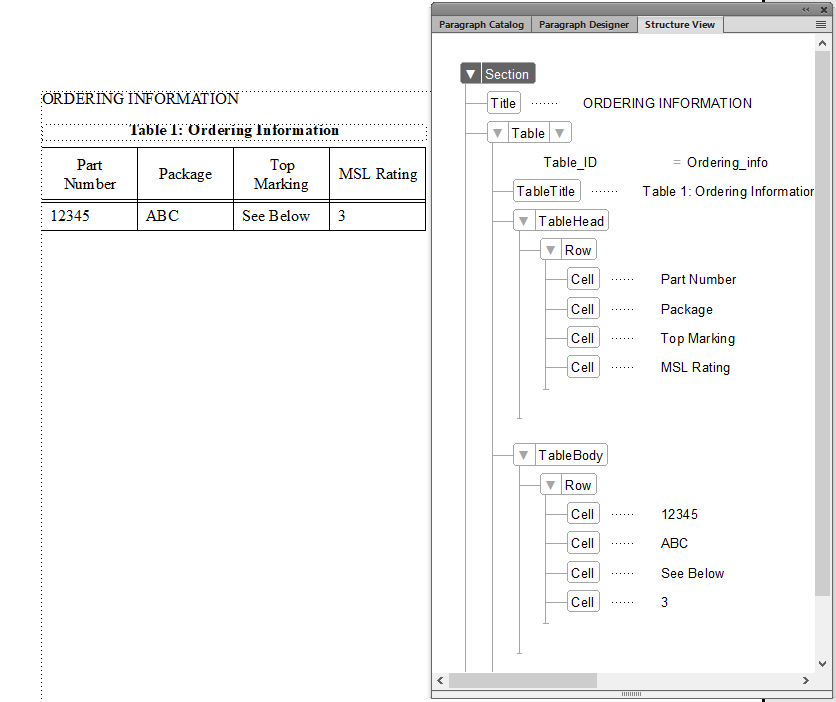Select the Title element bubble

coord(503,103)
